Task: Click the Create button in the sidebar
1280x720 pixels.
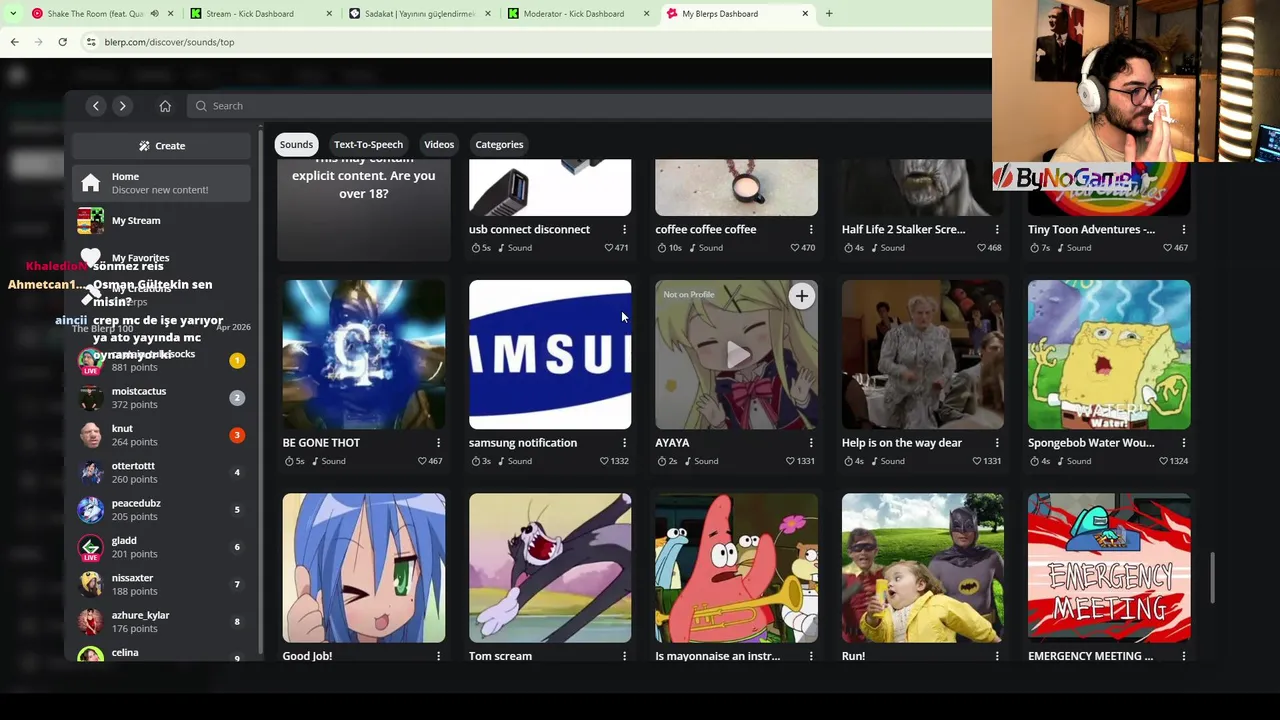Action: point(161,146)
